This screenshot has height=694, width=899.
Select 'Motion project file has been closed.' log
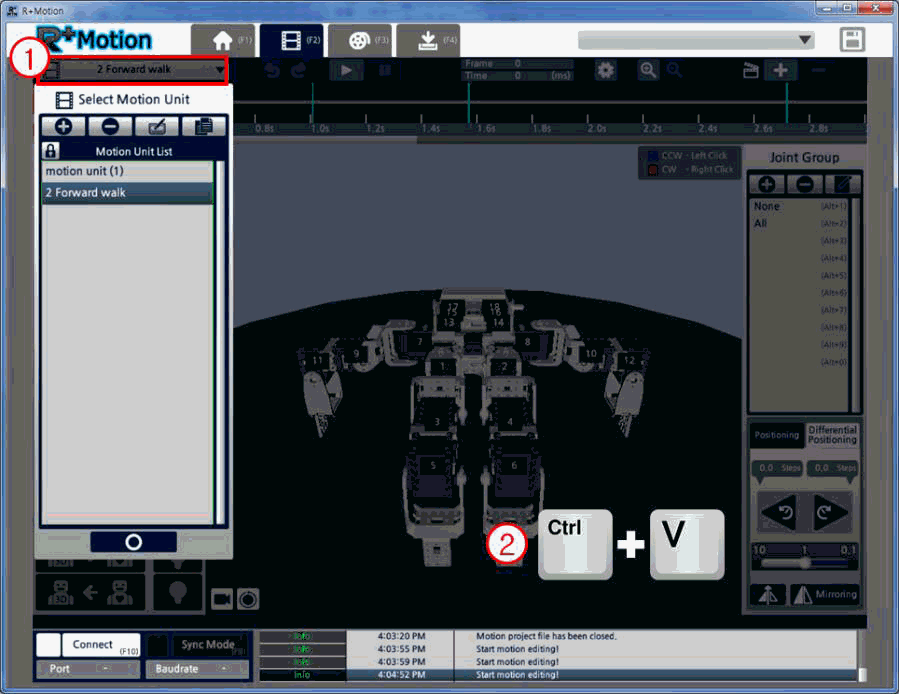coord(559,636)
